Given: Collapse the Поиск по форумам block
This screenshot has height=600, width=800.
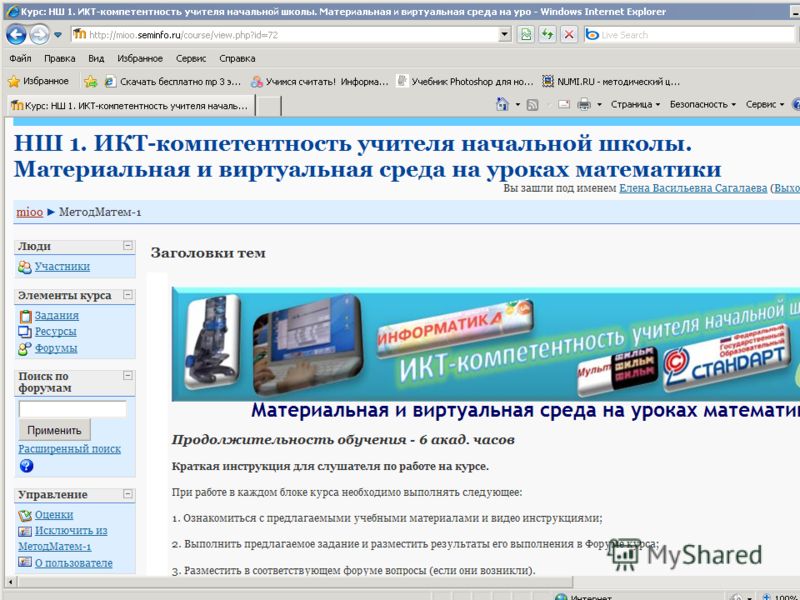Looking at the screenshot, I should (x=128, y=376).
